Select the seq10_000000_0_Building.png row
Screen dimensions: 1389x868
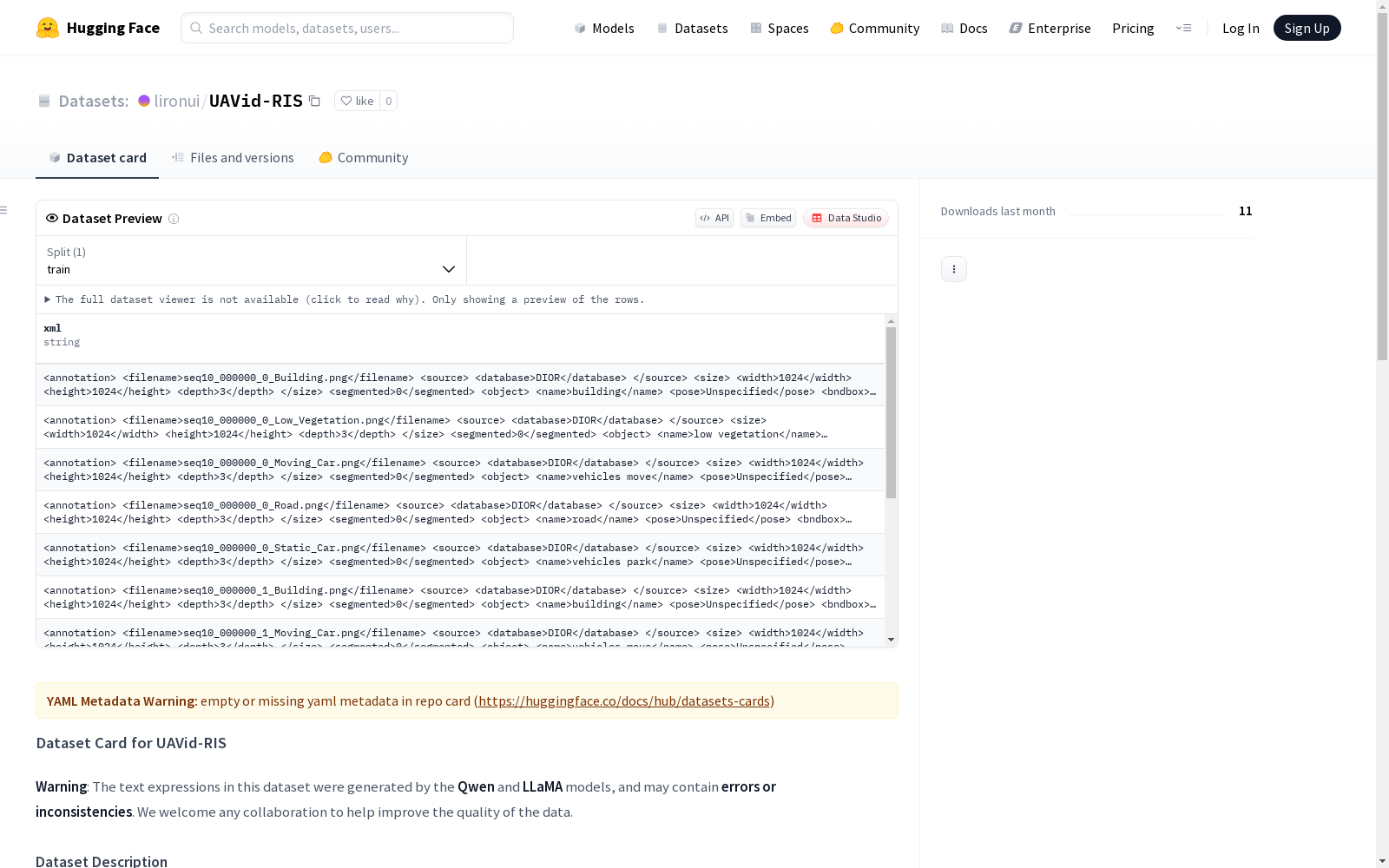click(460, 385)
